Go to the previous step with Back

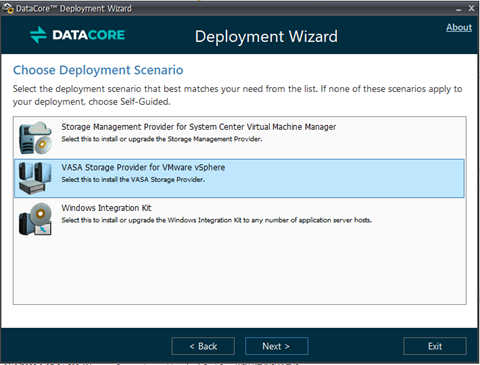[x=203, y=346]
